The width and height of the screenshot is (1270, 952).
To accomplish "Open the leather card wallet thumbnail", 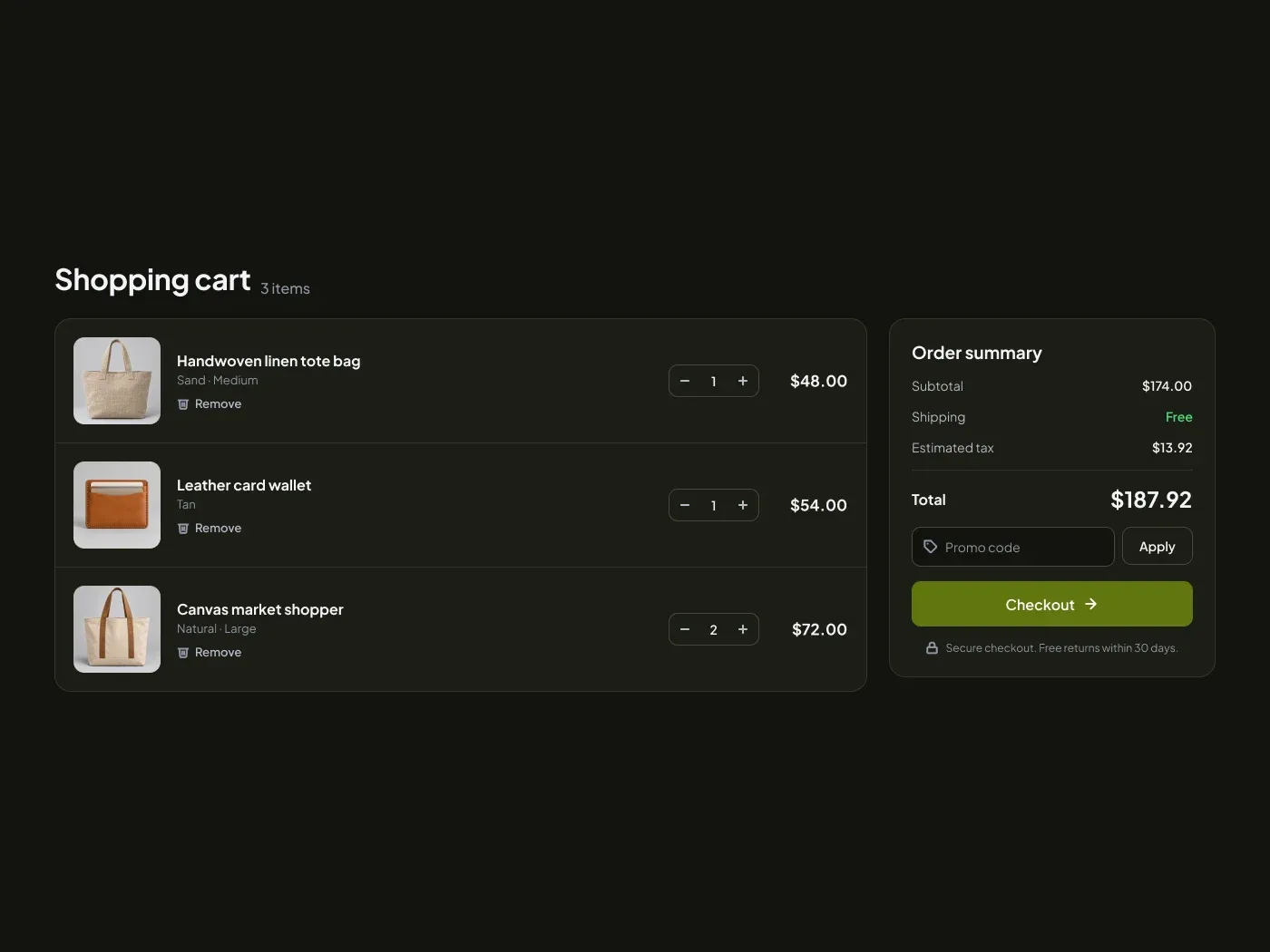I will click(x=117, y=505).
